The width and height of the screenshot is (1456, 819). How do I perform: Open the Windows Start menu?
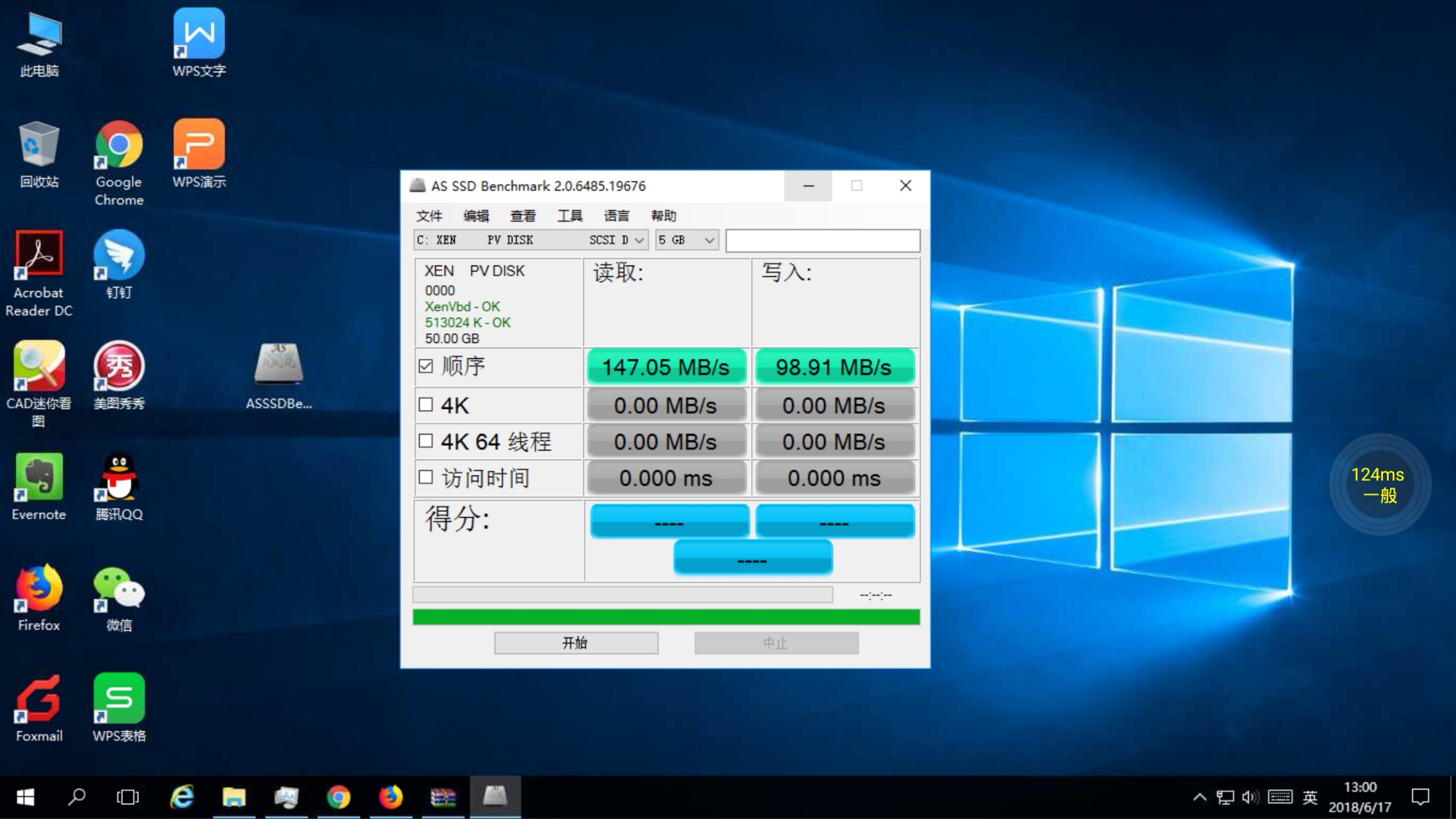click(25, 797)
